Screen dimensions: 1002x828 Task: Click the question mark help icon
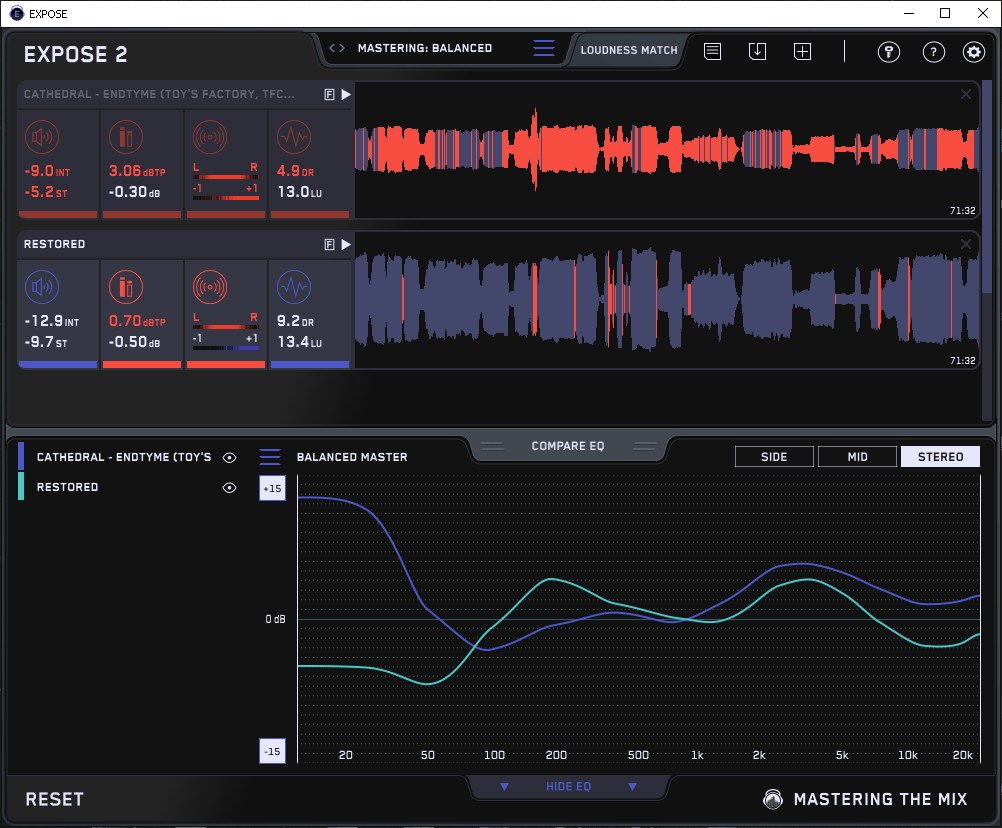933,52
